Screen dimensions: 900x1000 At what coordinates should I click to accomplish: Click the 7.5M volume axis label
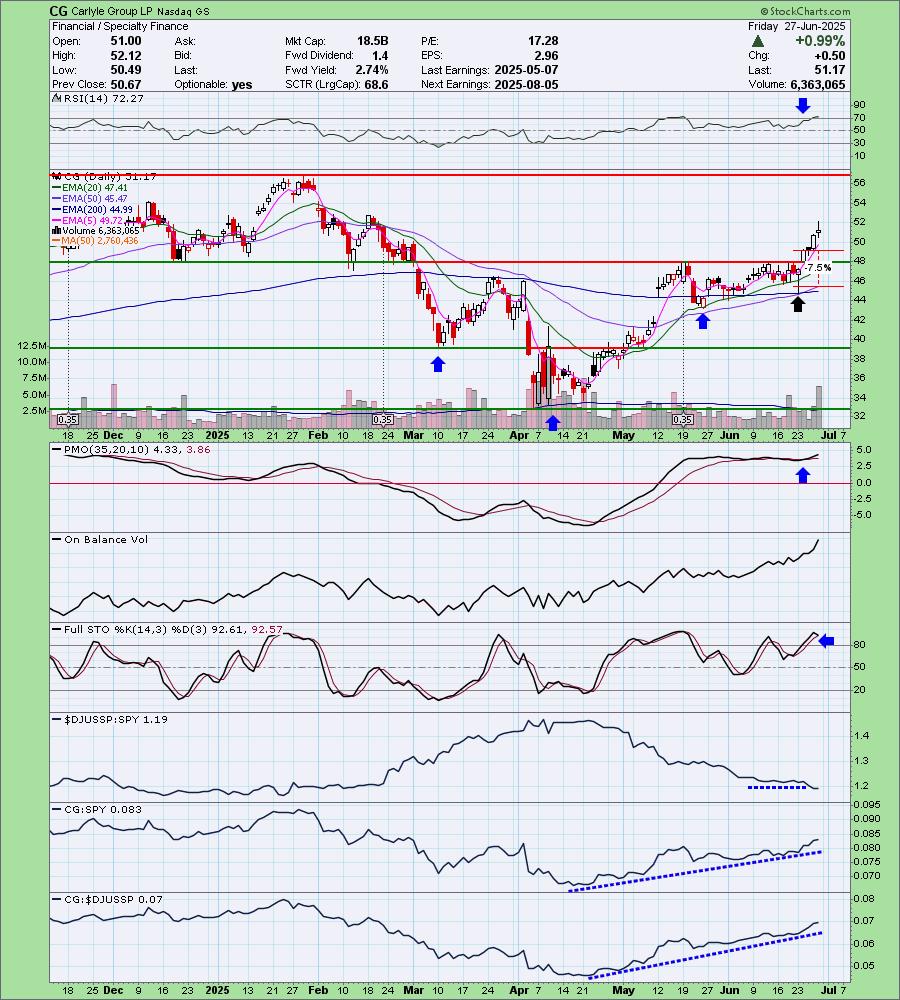click(35, 378)
